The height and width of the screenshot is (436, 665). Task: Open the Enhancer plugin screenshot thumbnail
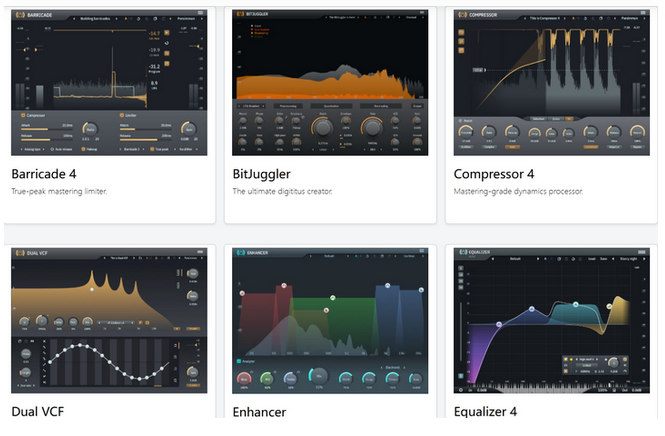click(330, 321)
